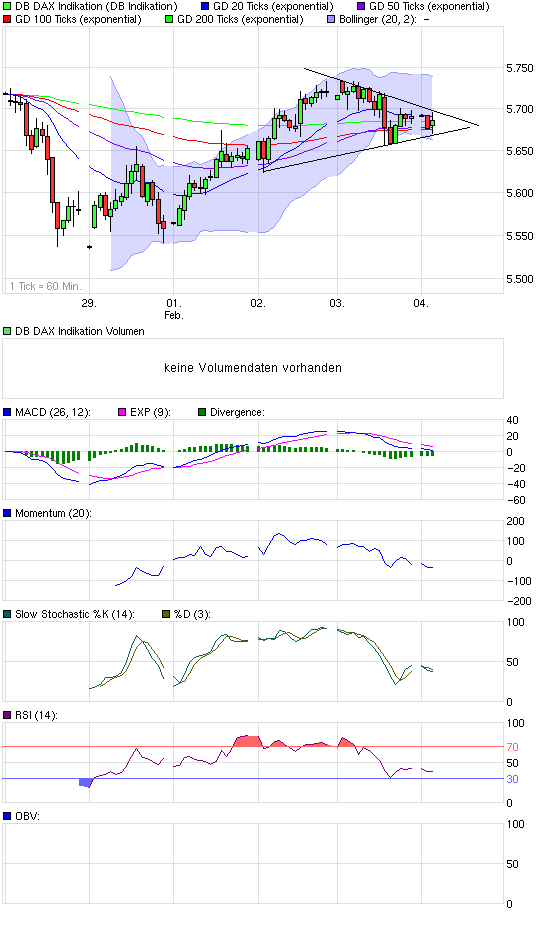Click the '02.' date axis label
The height and width of the screenshot is (925, 545).
point(258,303)
